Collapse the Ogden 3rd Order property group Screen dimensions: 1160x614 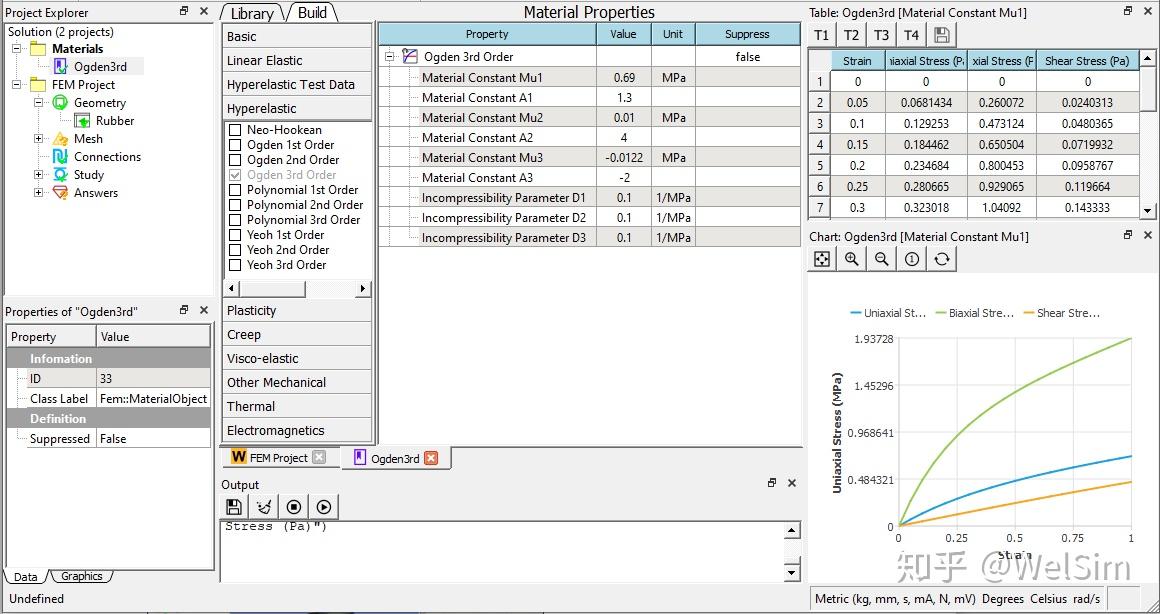pyautogui.click(x=390, y=57)
